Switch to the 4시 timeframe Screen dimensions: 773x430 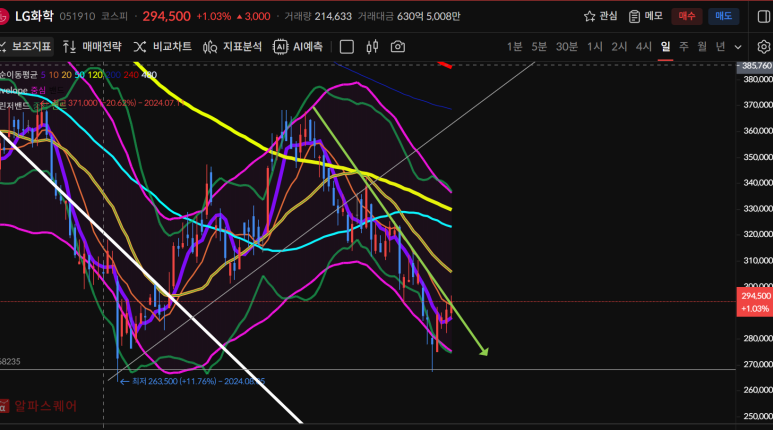tap(643, 47)
